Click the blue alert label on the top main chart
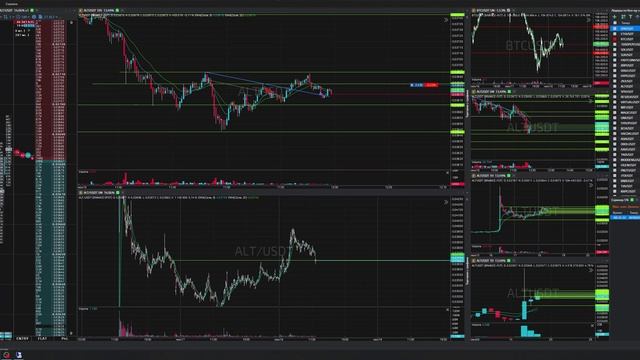This screenshot has width=640, height=360. (x=417, y=85)
